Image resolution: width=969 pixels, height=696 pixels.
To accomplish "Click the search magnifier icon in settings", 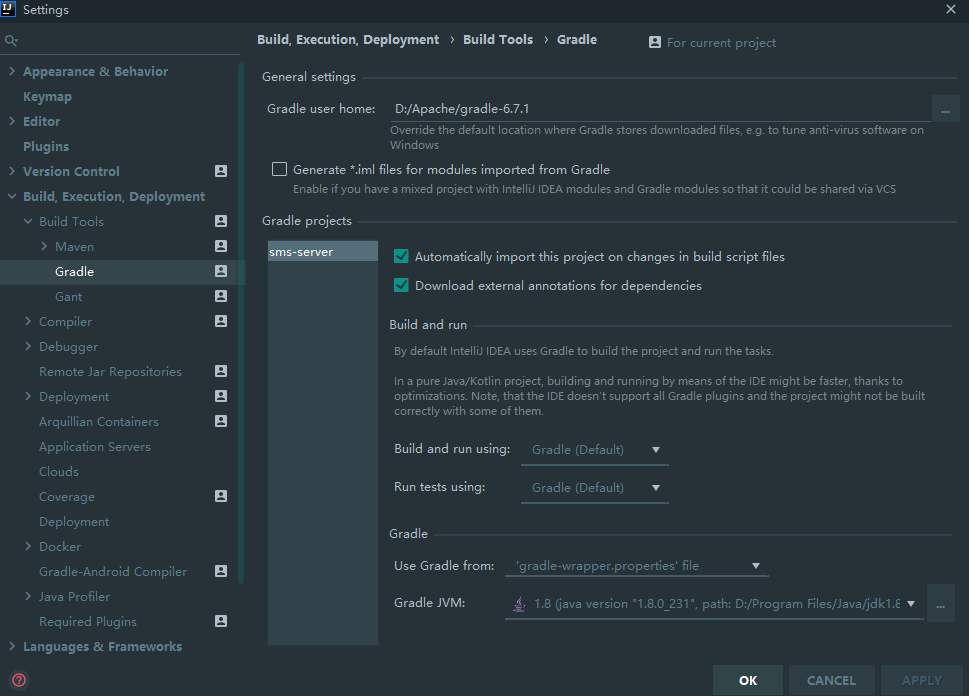I will coord(11,41).
